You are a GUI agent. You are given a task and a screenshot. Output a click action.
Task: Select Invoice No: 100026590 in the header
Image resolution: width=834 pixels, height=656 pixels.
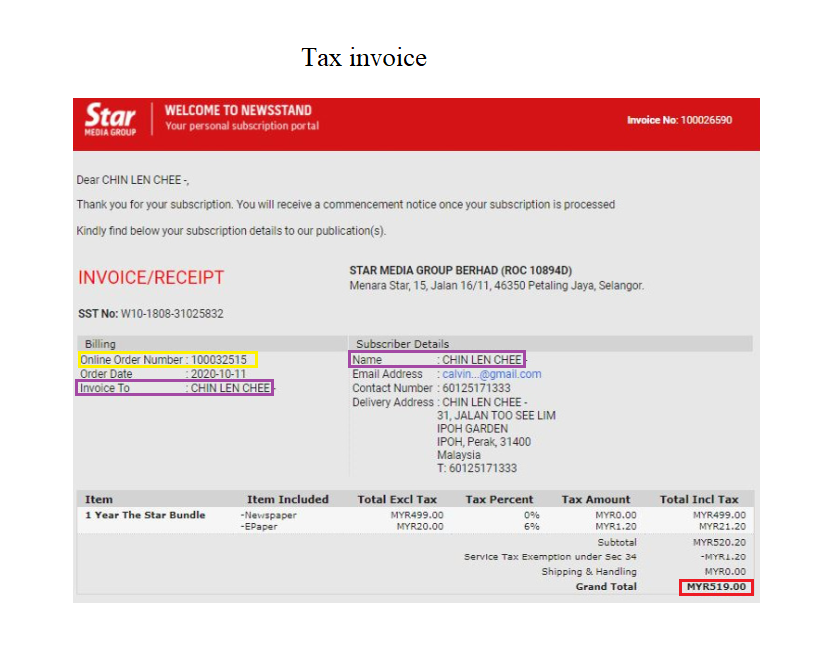point(679,120)
